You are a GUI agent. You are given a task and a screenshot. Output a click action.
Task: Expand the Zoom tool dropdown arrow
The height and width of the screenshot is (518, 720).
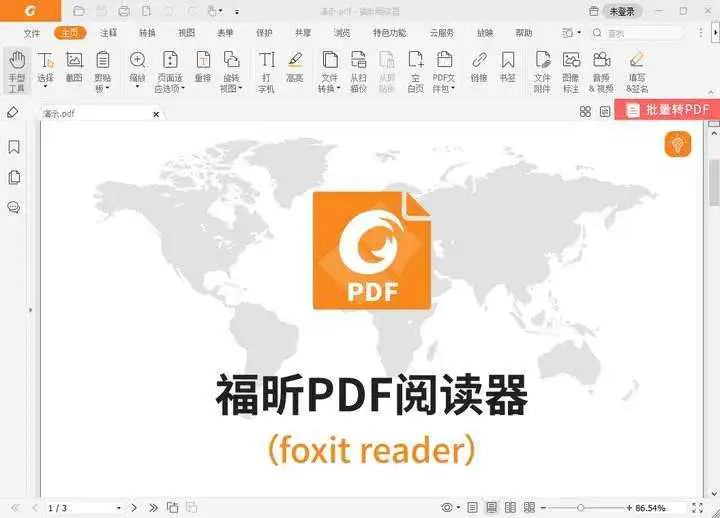point(137,86)
